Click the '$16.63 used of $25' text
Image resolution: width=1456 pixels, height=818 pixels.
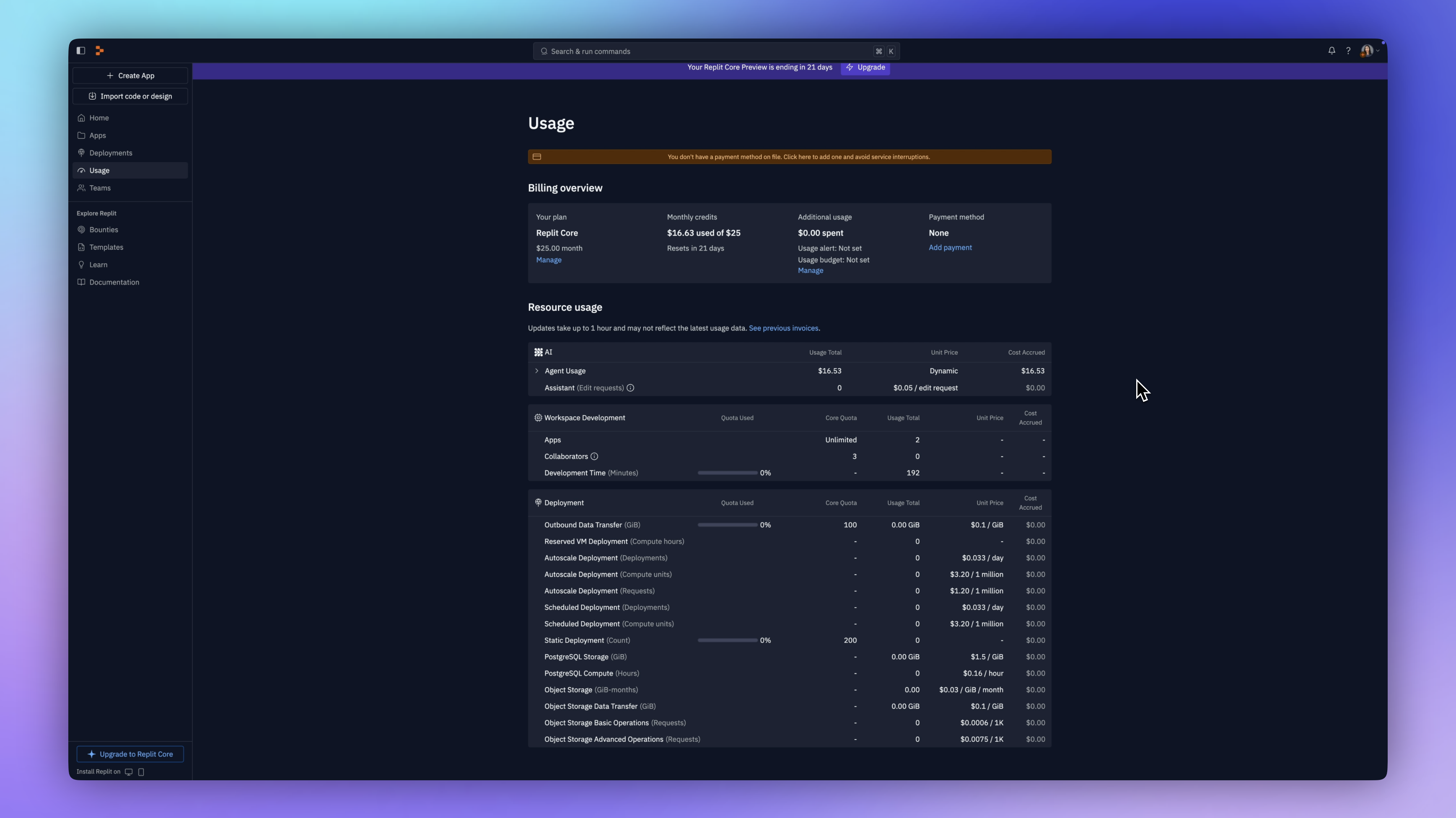coord(704,233)
